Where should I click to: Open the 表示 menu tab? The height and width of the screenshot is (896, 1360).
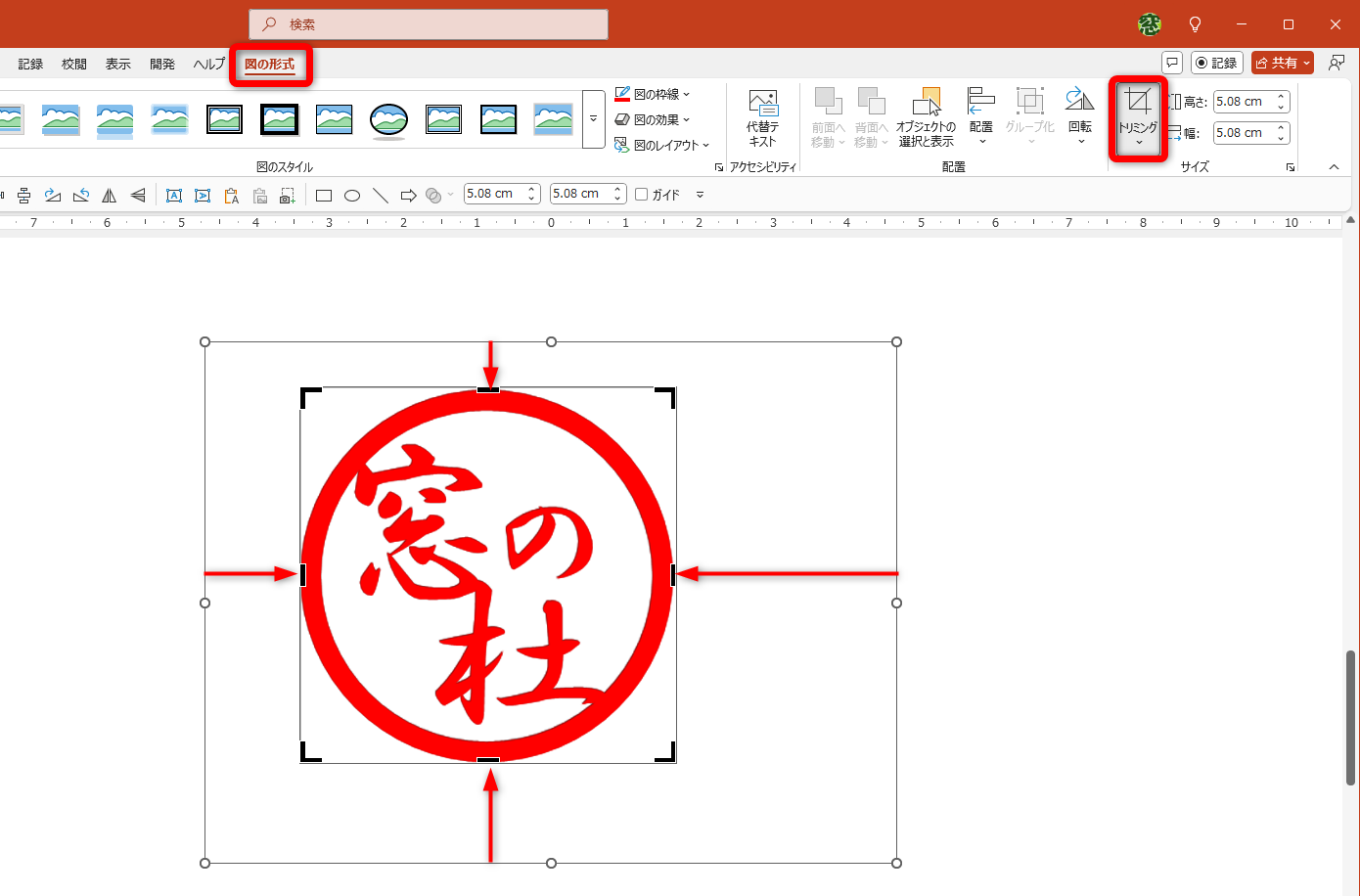pyautogui.click(x=117, y=64)
